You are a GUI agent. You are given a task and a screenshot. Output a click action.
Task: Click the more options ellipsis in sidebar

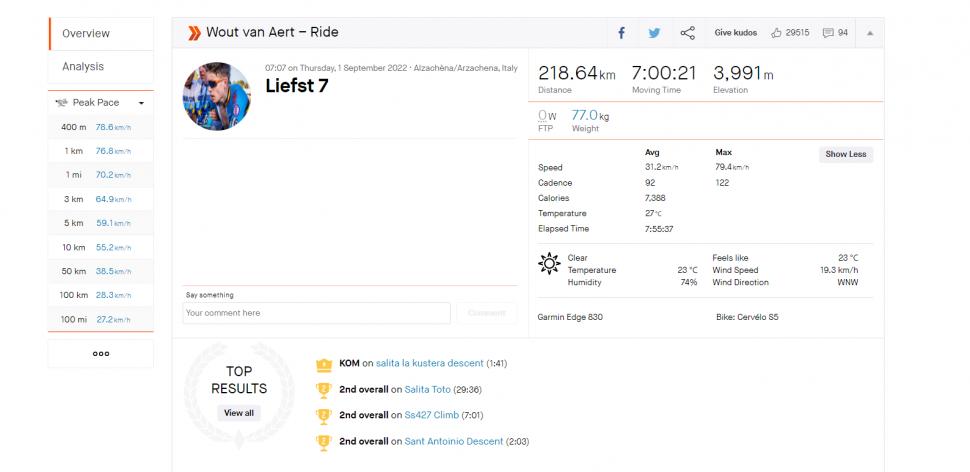pos(101,354)
